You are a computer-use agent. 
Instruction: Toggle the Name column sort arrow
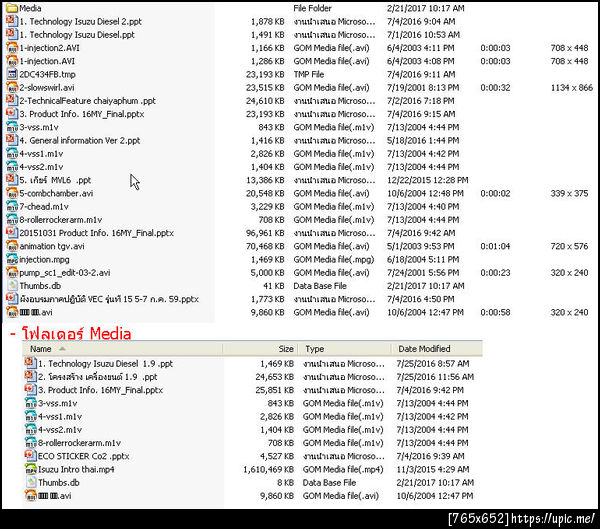pos(62,349)
